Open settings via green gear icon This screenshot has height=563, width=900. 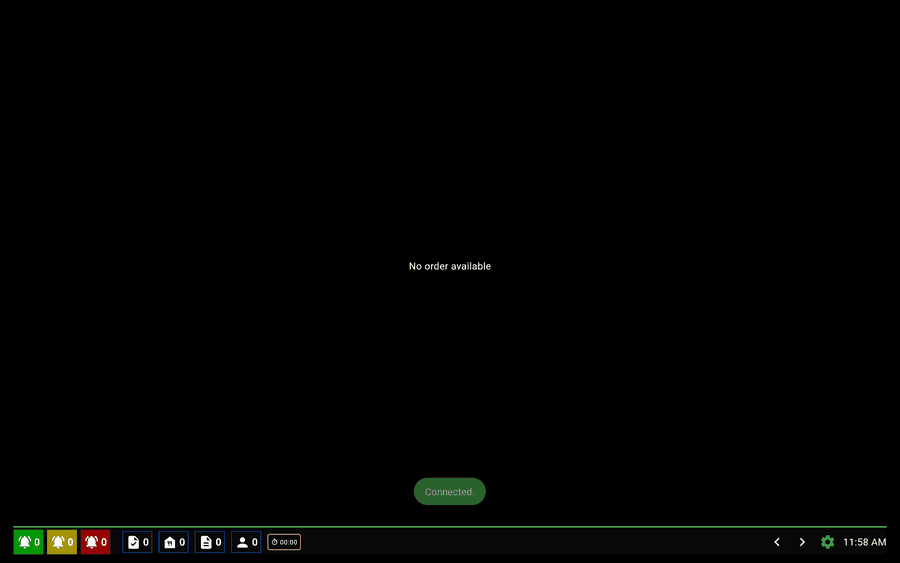(x=827, y=542)
